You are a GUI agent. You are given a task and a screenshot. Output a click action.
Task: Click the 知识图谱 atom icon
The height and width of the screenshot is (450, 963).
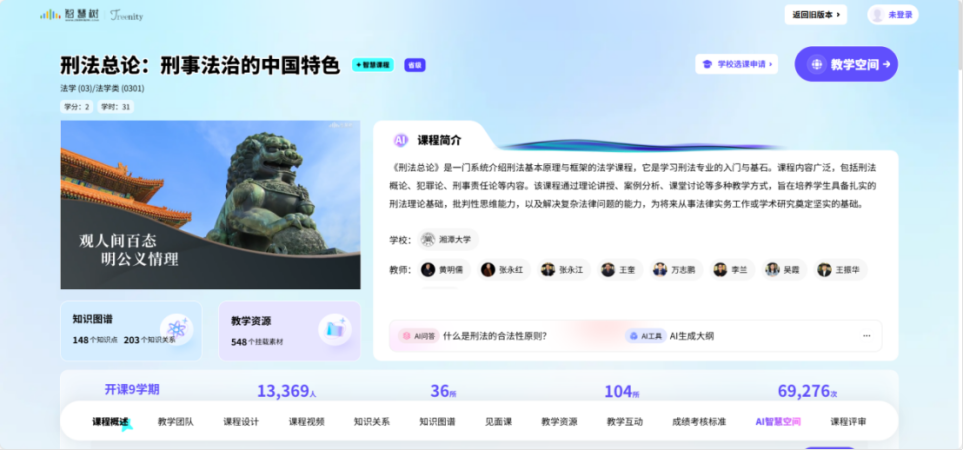tap(177, 329)
